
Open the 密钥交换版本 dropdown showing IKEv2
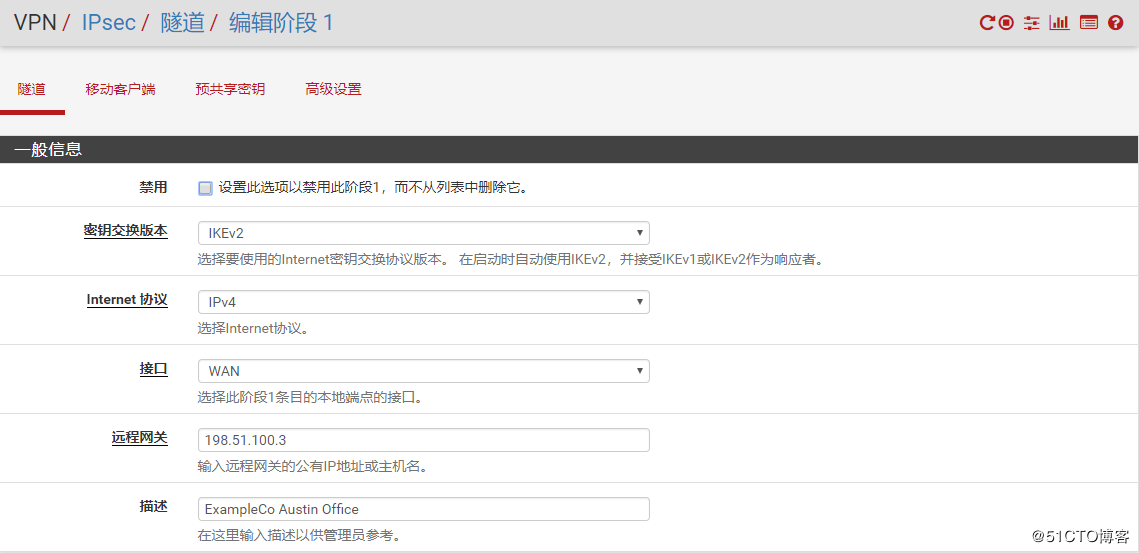423,233
